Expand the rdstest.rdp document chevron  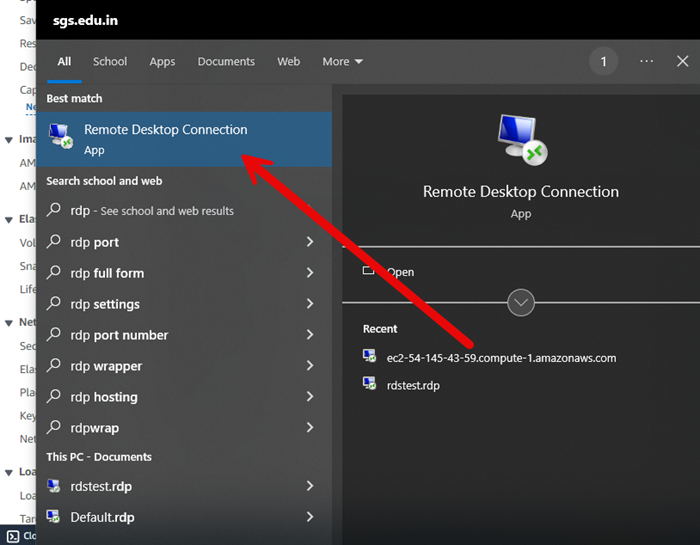pos(310,486)
